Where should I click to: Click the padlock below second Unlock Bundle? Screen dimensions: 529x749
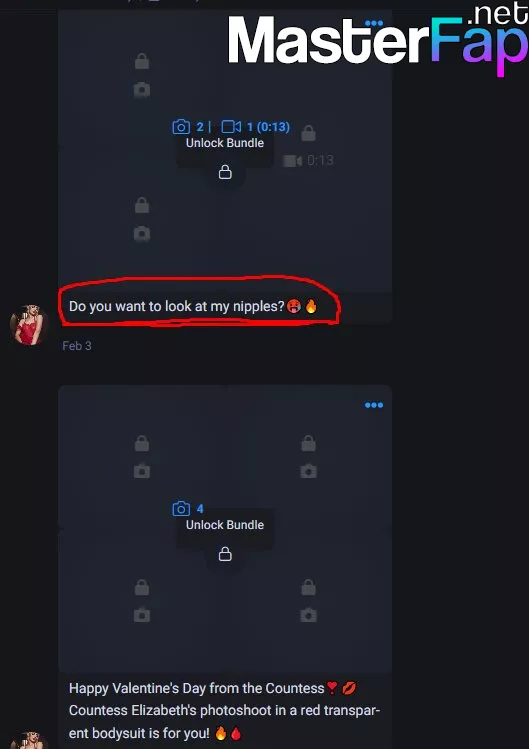pos(225,554)
